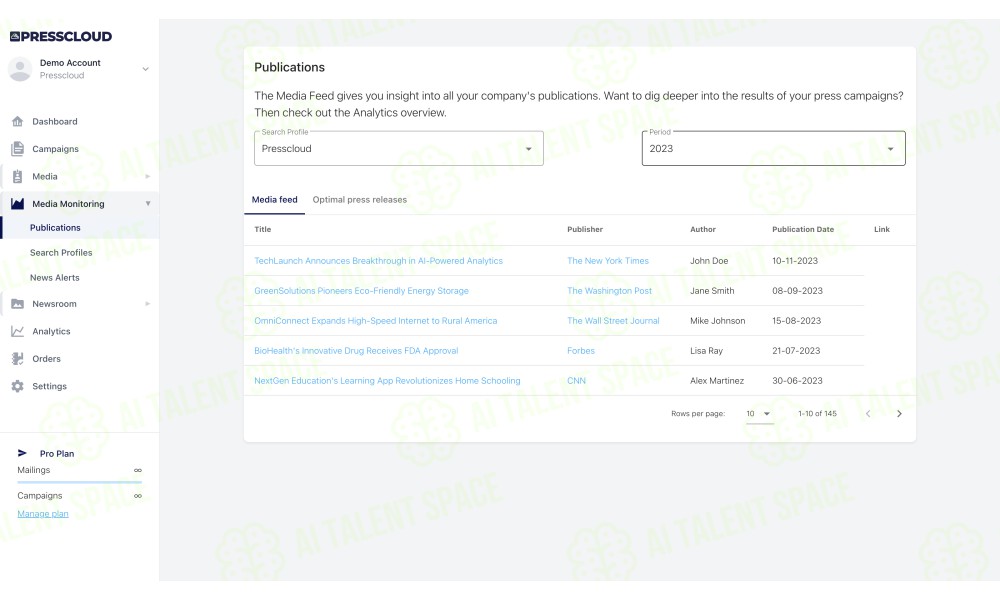Open the Search Profile dropdown
This screenshot has width=1000, height=600.
click(x=399, y=149)
